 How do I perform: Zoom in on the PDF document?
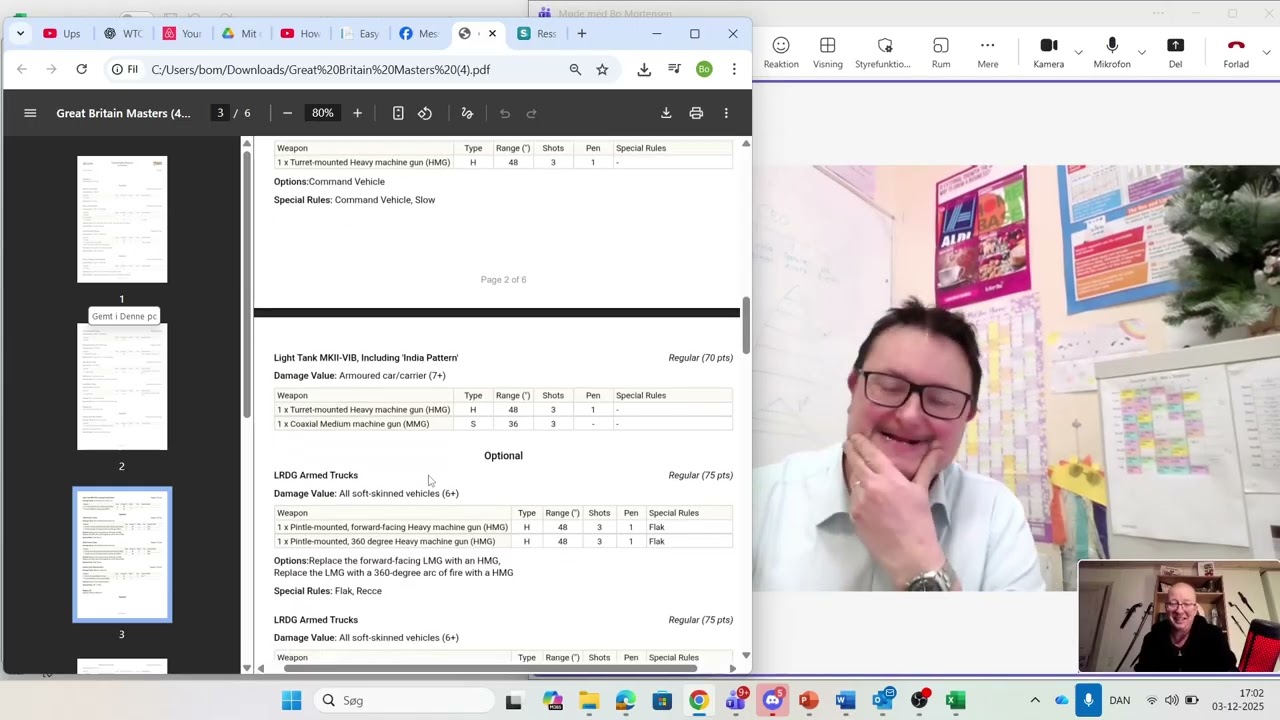click(357, 113)
